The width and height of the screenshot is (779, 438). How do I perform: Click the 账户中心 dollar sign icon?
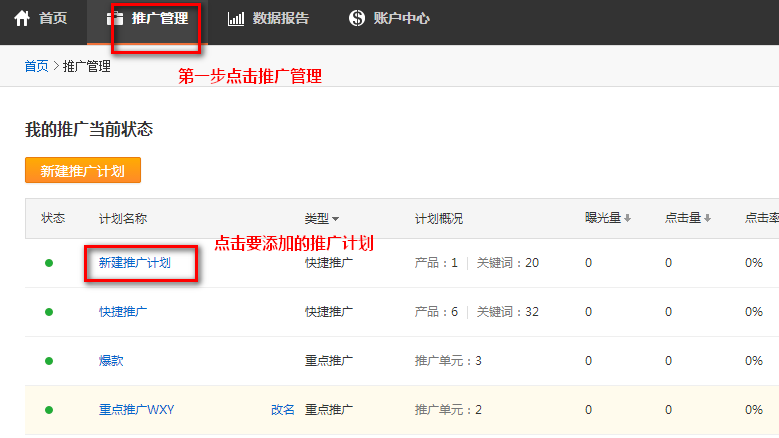[x=357, y=18]
